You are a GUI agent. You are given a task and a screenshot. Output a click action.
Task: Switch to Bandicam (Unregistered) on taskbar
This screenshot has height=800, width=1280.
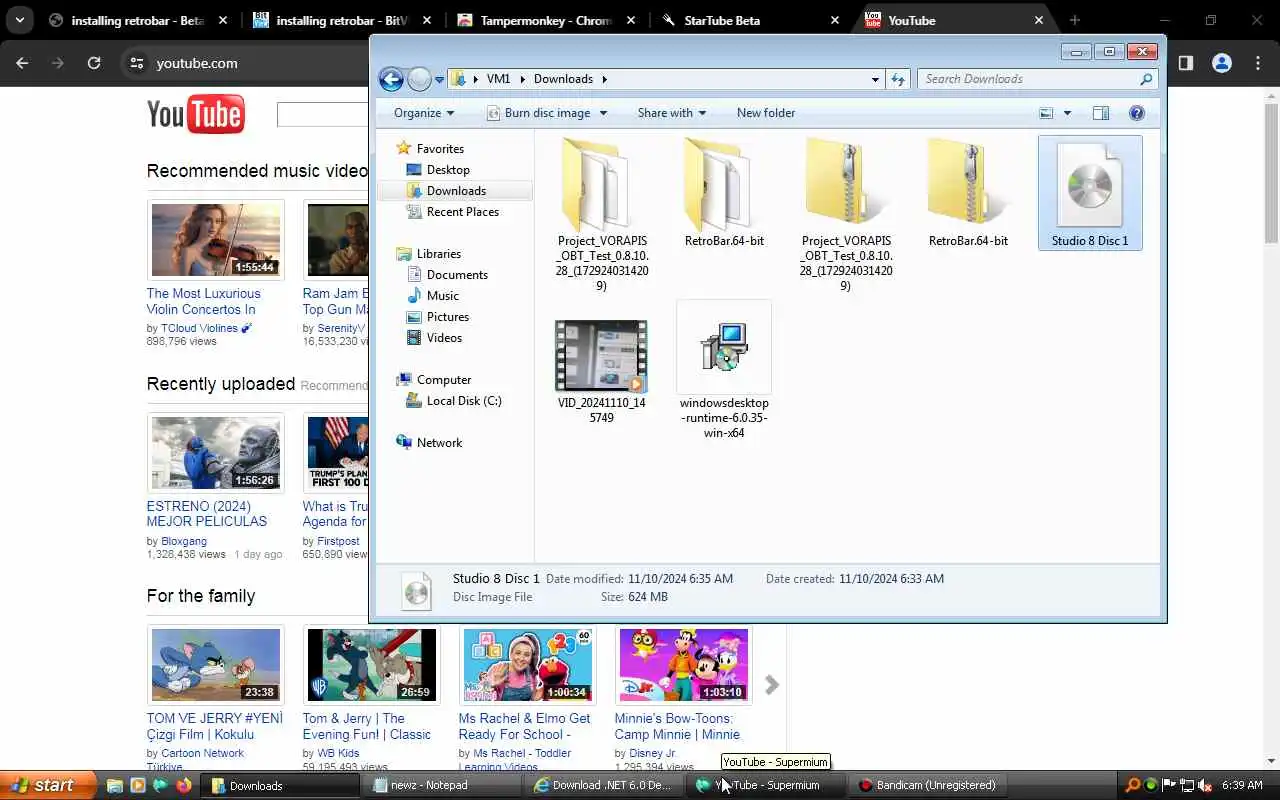[x=930, y=785]
